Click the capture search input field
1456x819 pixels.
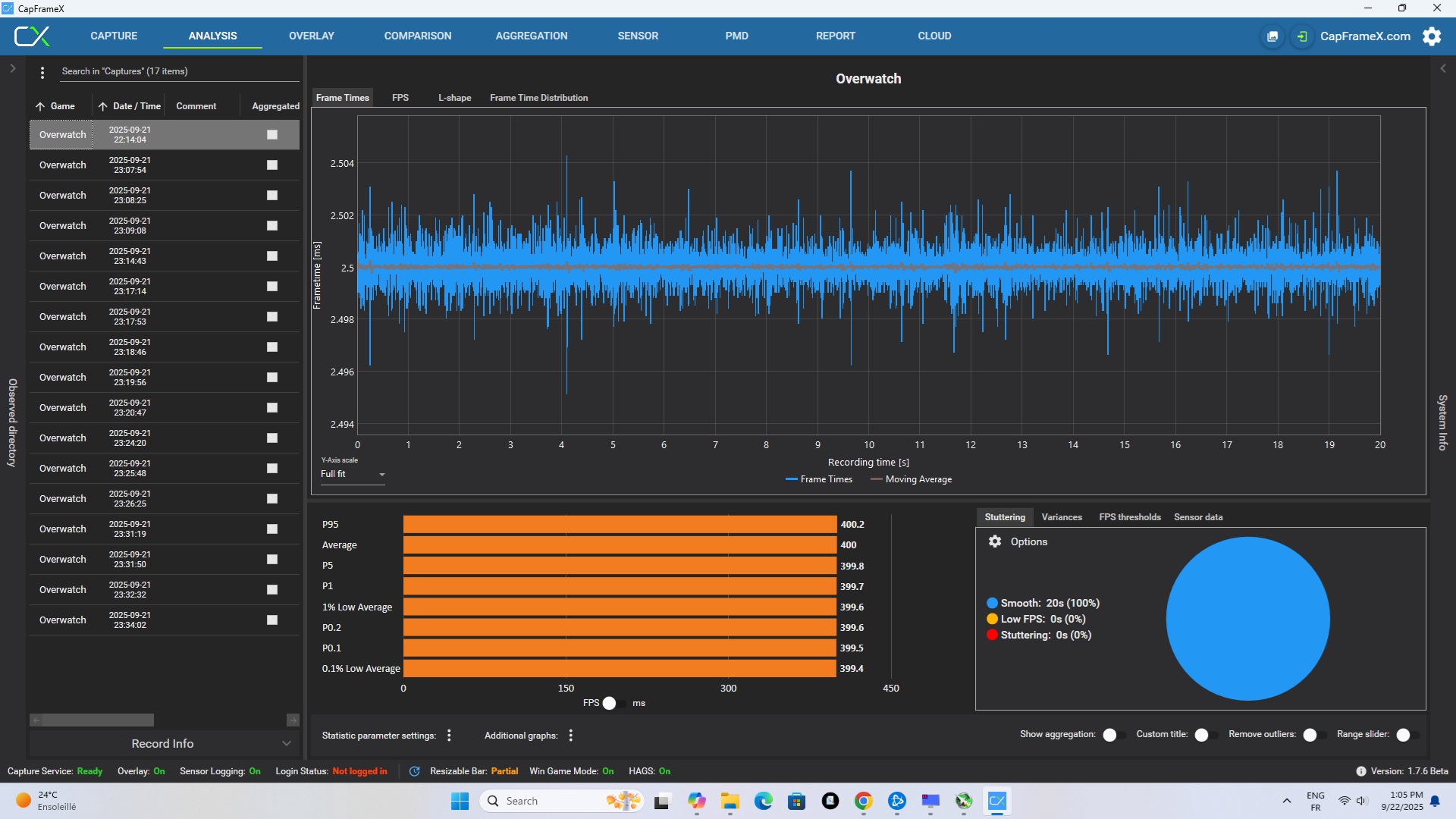[x=178, y=71]
